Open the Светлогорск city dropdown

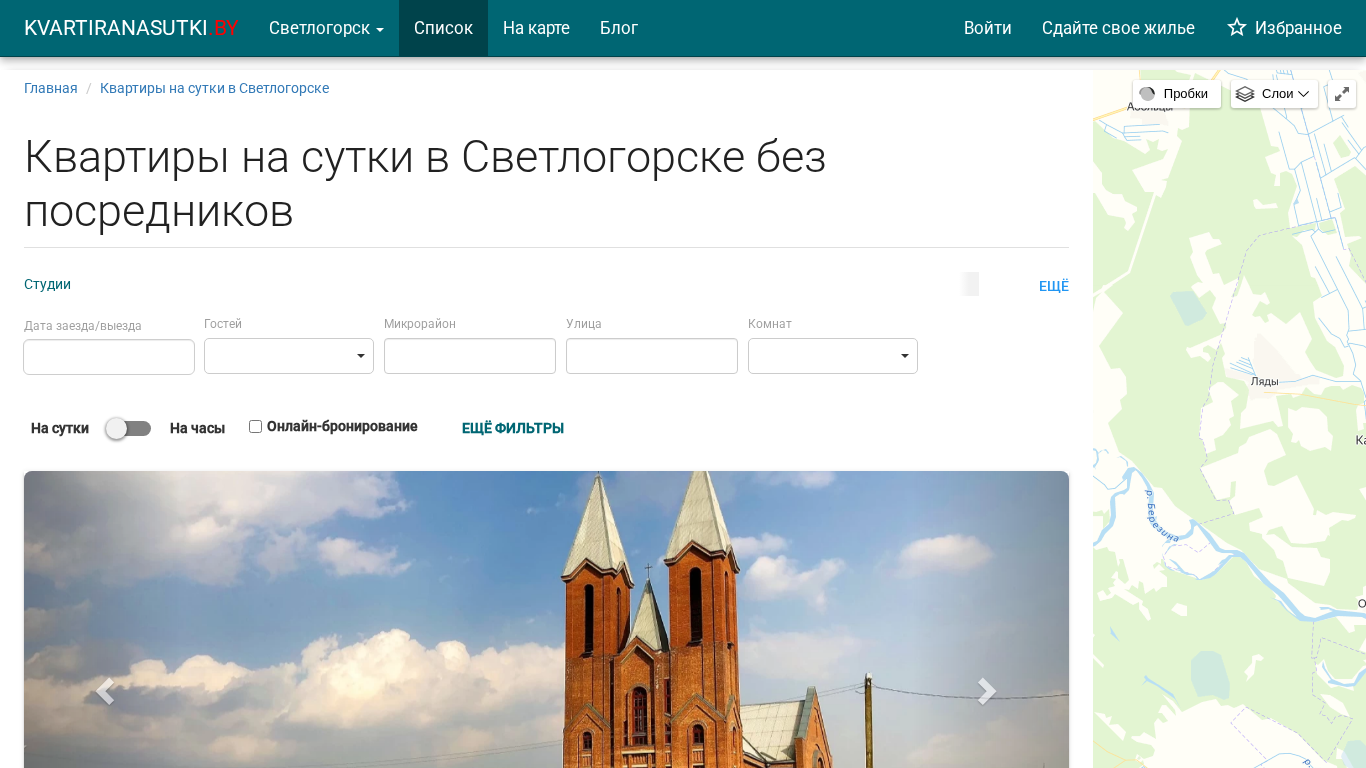pyautogui.click(x=326, y=28)
